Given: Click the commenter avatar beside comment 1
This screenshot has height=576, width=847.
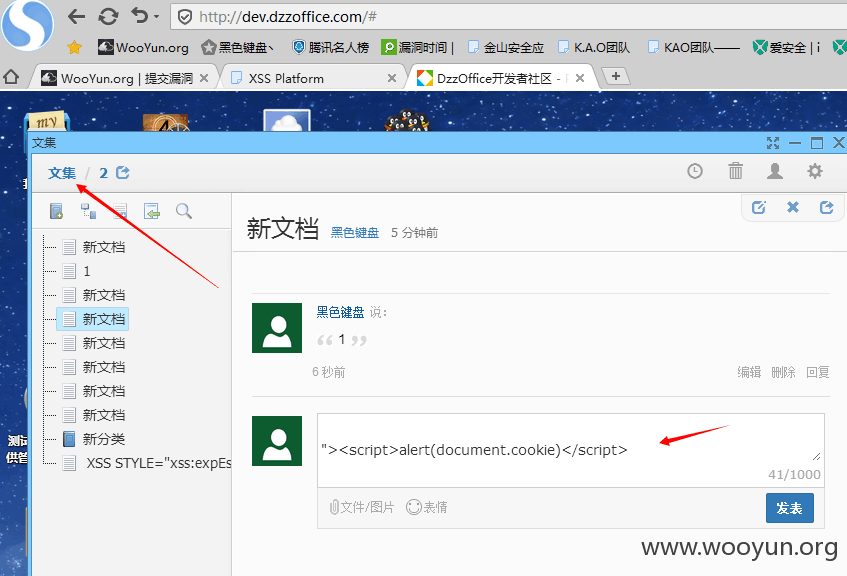Looking at the screenshot, I should pyautogui.click(x=277, y=328).
